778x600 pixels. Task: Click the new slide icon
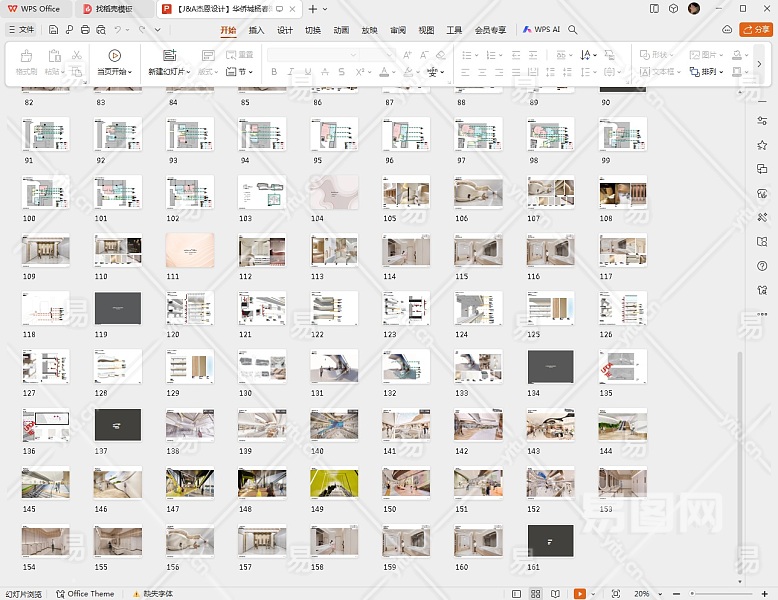(x=169, y=56)
